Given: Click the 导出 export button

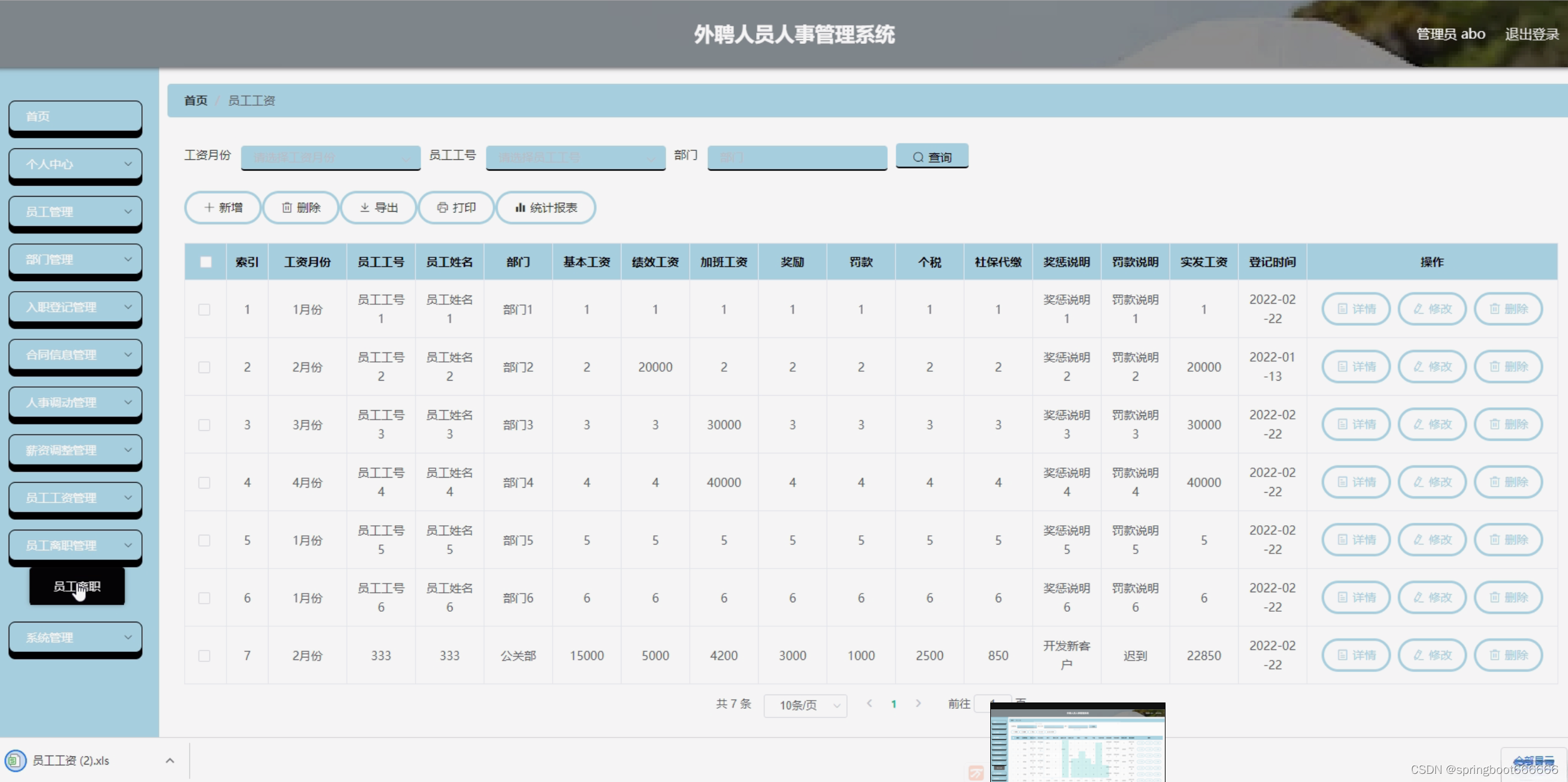Looking at the screenshot, I should [x=378, y=208].
